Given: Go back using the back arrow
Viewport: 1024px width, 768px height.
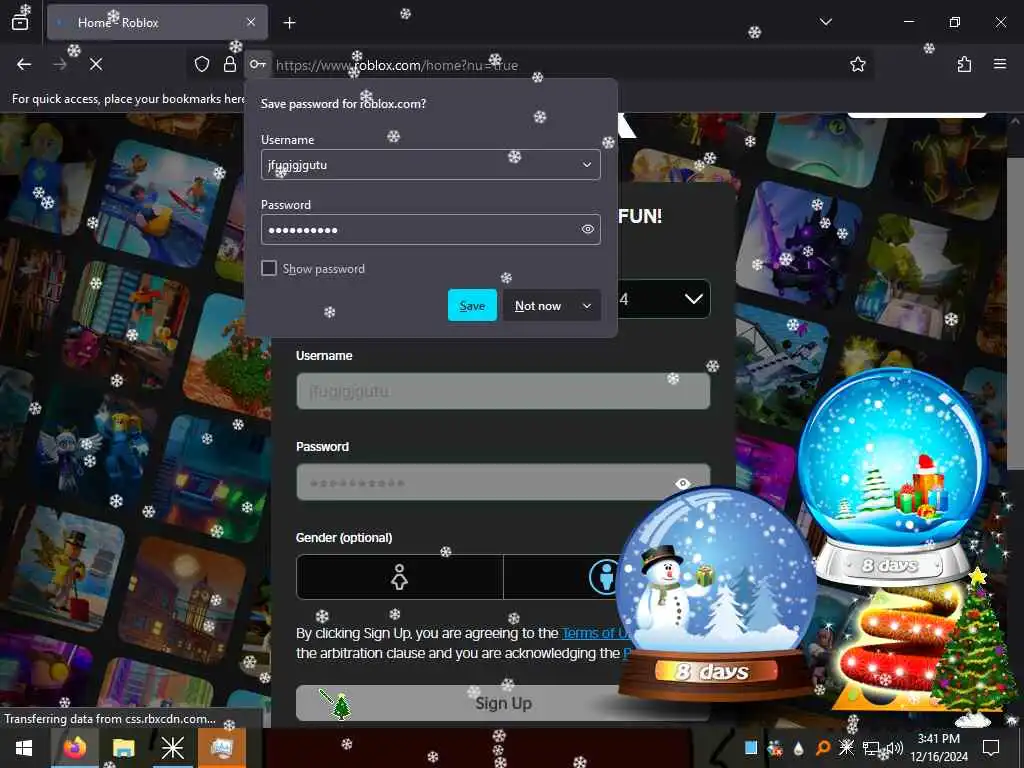Looking at the screenshot, I should (24, 64).
